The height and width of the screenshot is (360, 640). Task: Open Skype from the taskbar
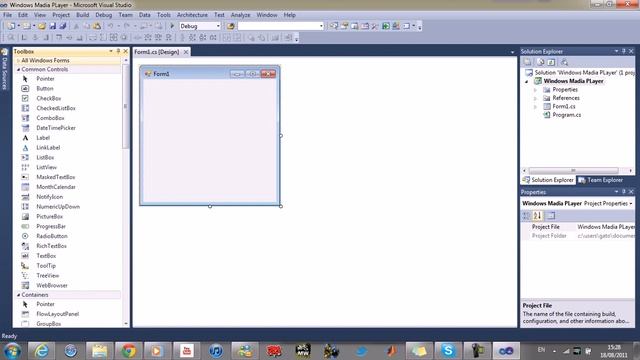click(448, 351)
